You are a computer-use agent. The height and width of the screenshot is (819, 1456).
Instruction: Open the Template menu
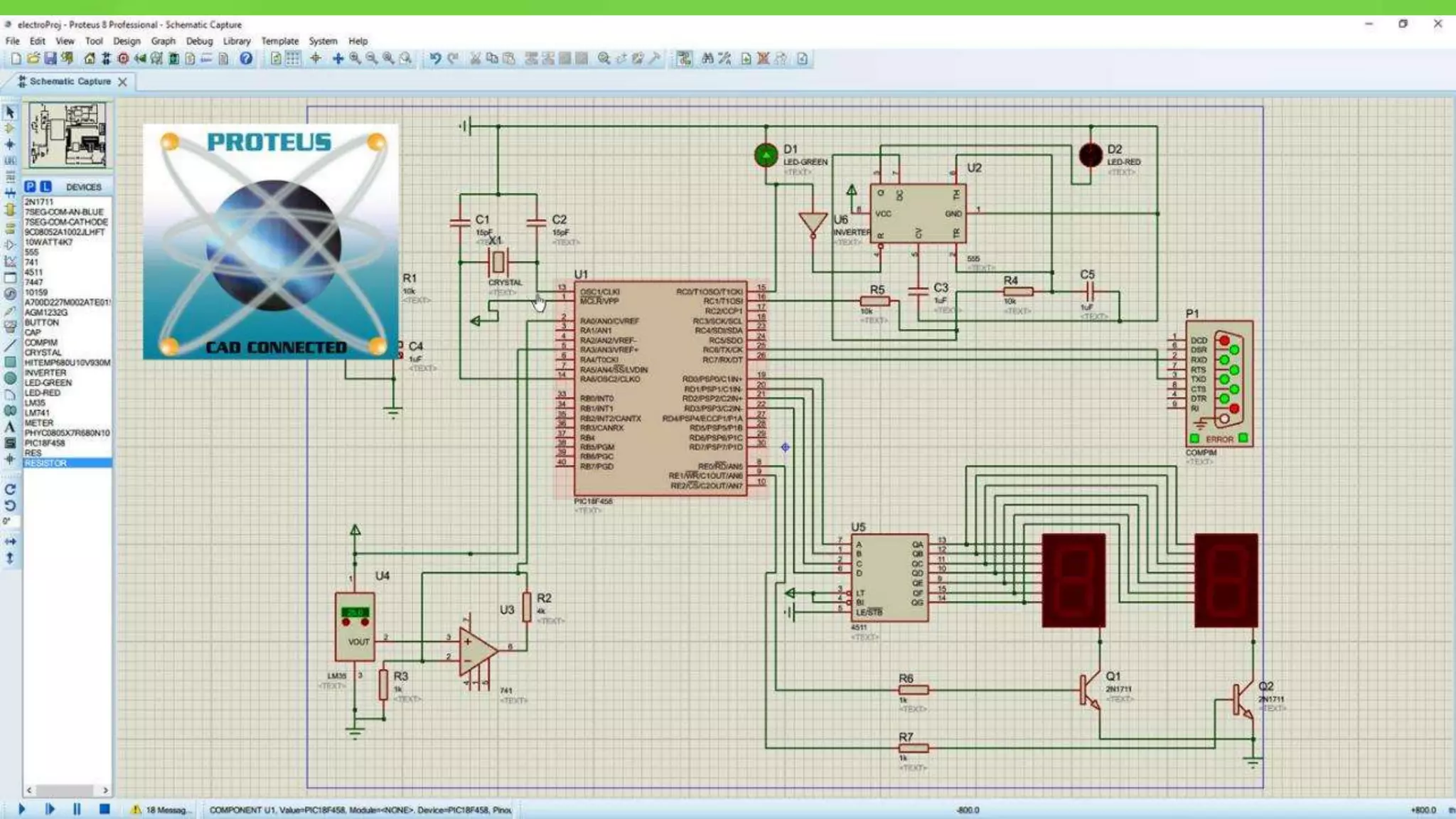(279, 41)
